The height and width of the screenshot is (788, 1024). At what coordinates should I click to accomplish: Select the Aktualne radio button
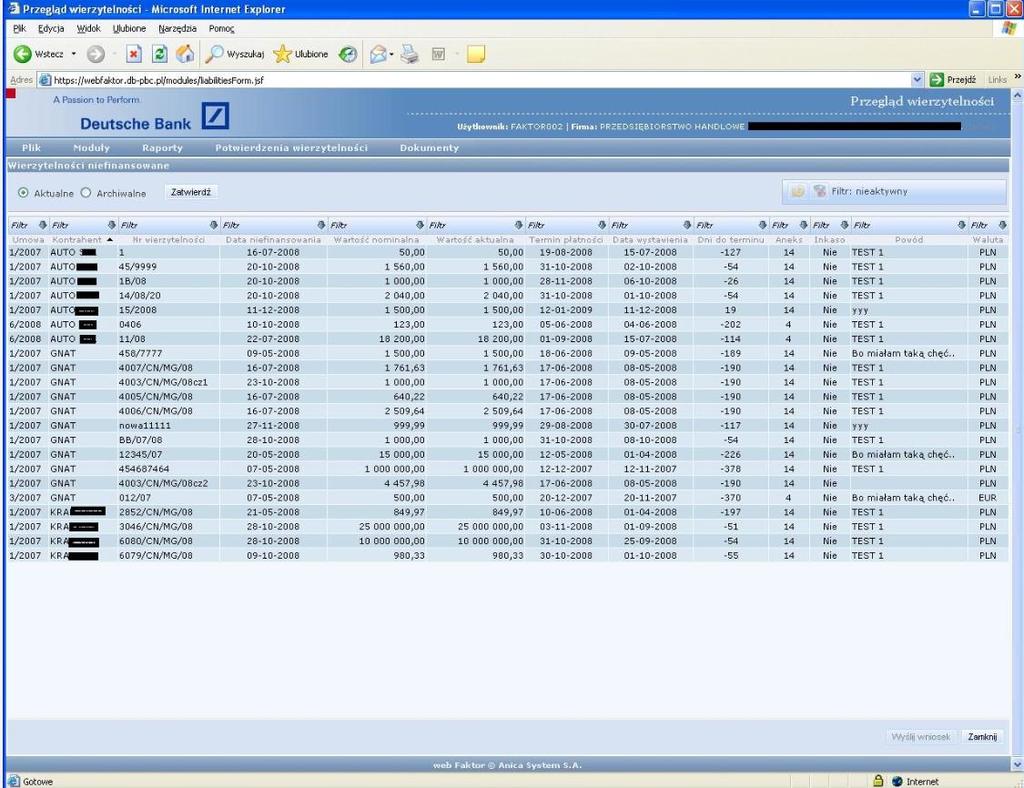click(x=24, y=193)
